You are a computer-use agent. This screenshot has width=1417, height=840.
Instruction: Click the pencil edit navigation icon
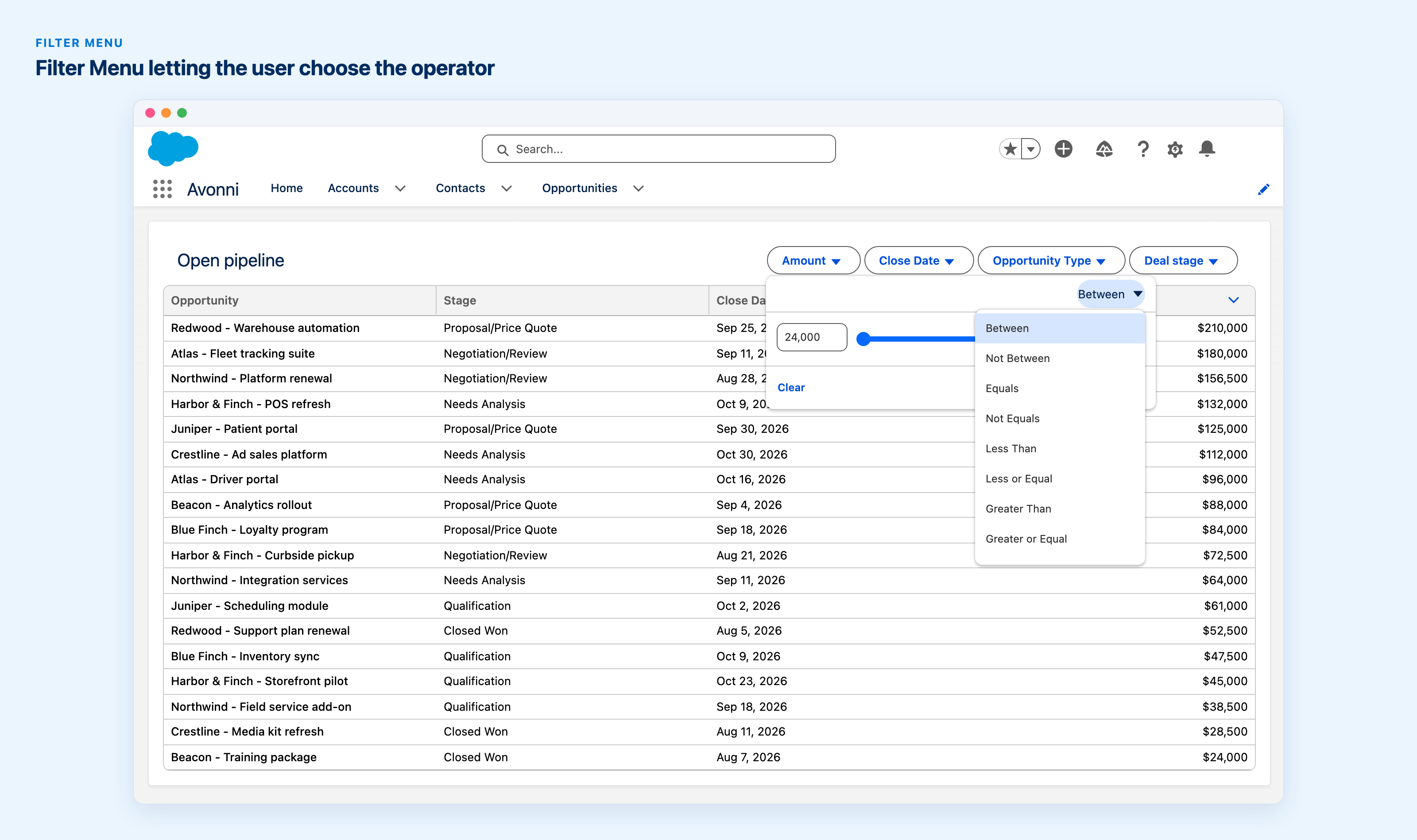click(x=1263, y=189)
